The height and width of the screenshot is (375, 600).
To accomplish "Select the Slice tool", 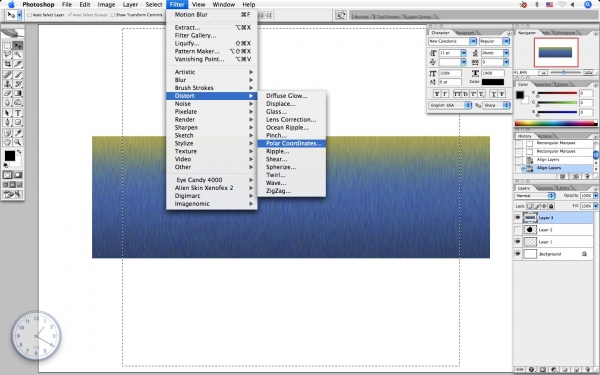I will tap(18, 64).
